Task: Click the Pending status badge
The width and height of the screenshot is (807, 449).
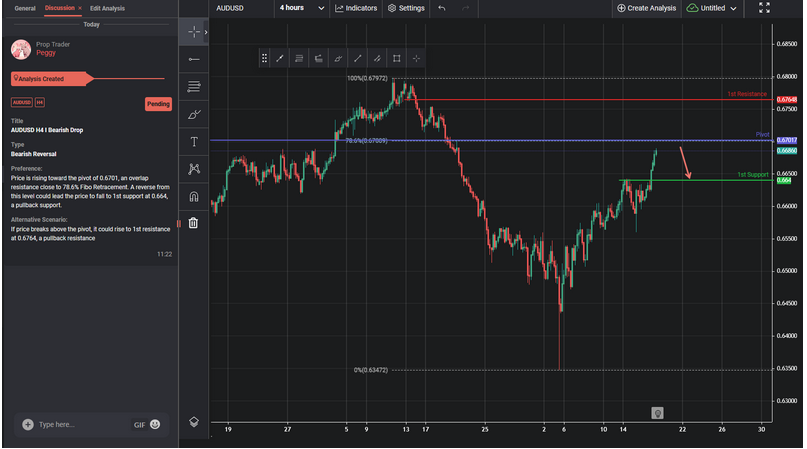Action: 158,104
